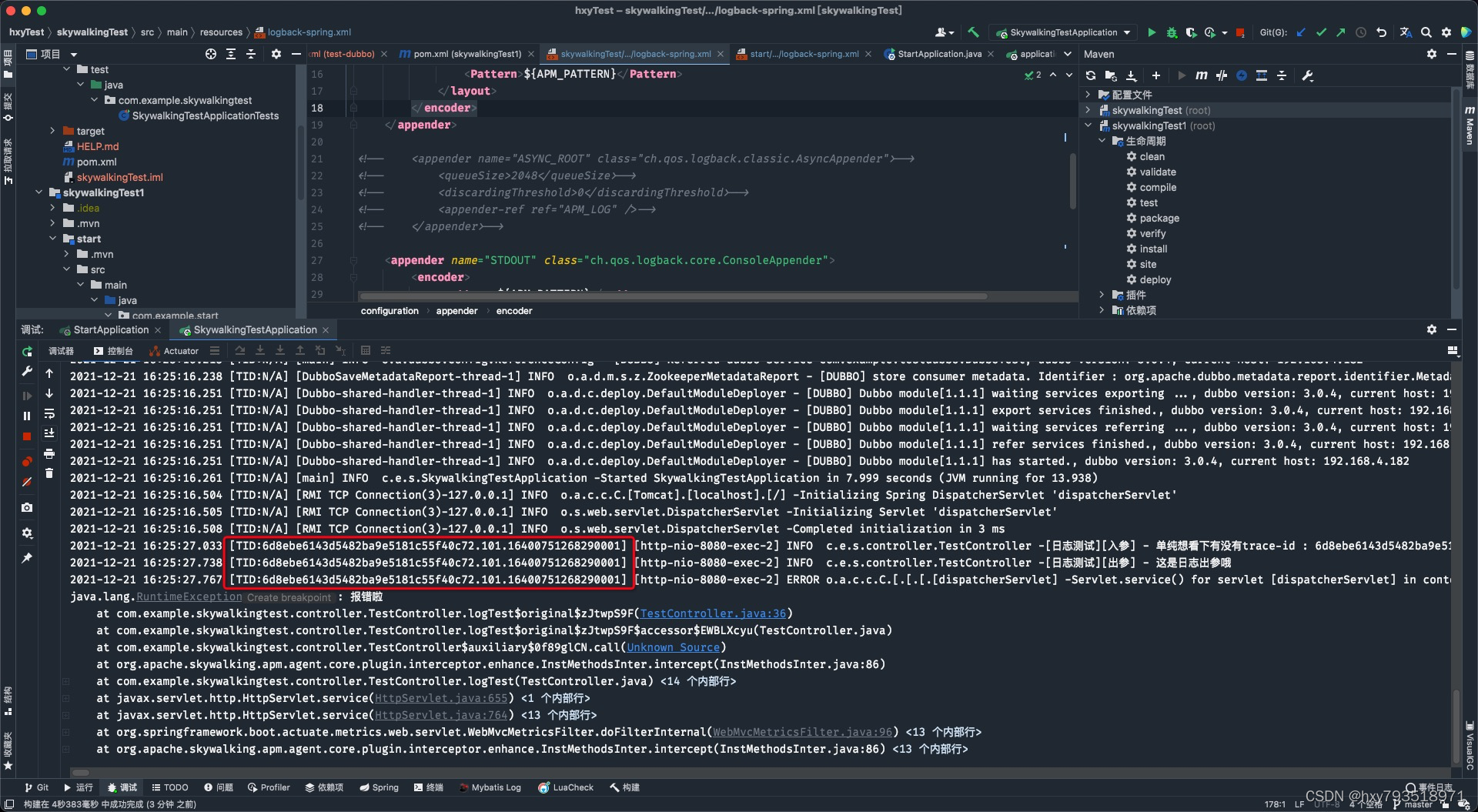
Task: Roll back changes with the undo icon
Action: tap(1382, 32)
